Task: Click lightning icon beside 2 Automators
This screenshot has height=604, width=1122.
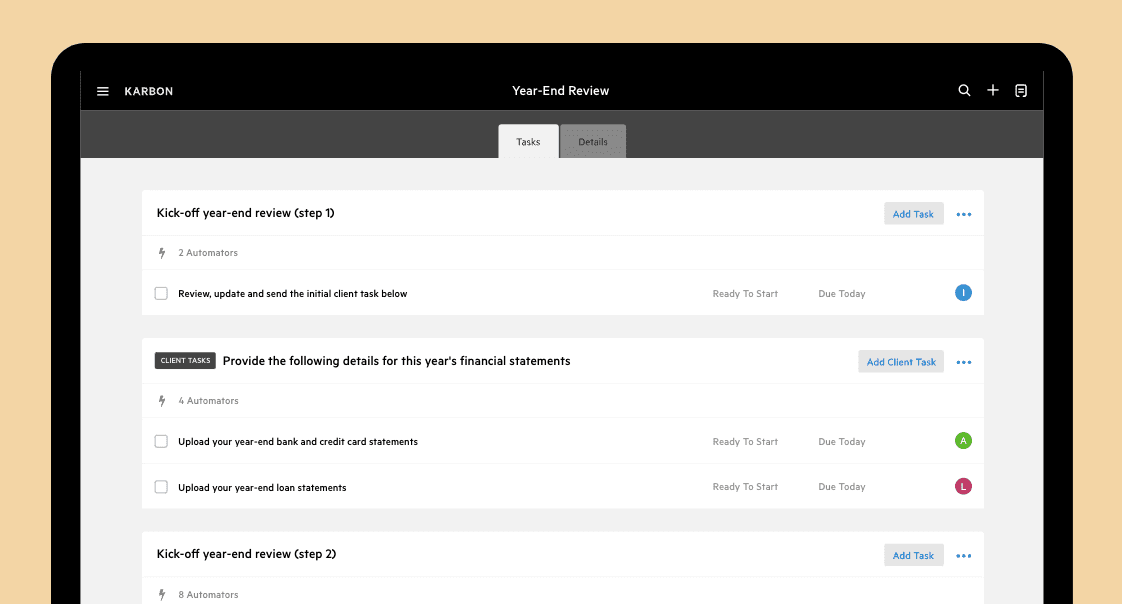Action: click(x=162, y=253)
